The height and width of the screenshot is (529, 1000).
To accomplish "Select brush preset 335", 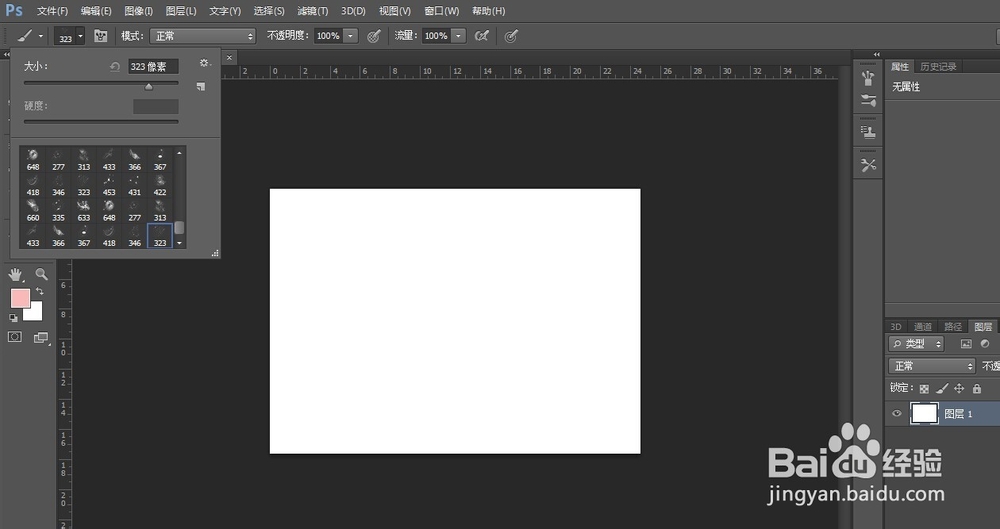I will pos(58,211).
